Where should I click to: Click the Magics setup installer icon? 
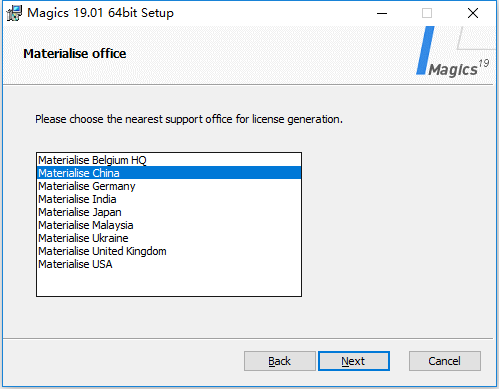tap(14, 13)
